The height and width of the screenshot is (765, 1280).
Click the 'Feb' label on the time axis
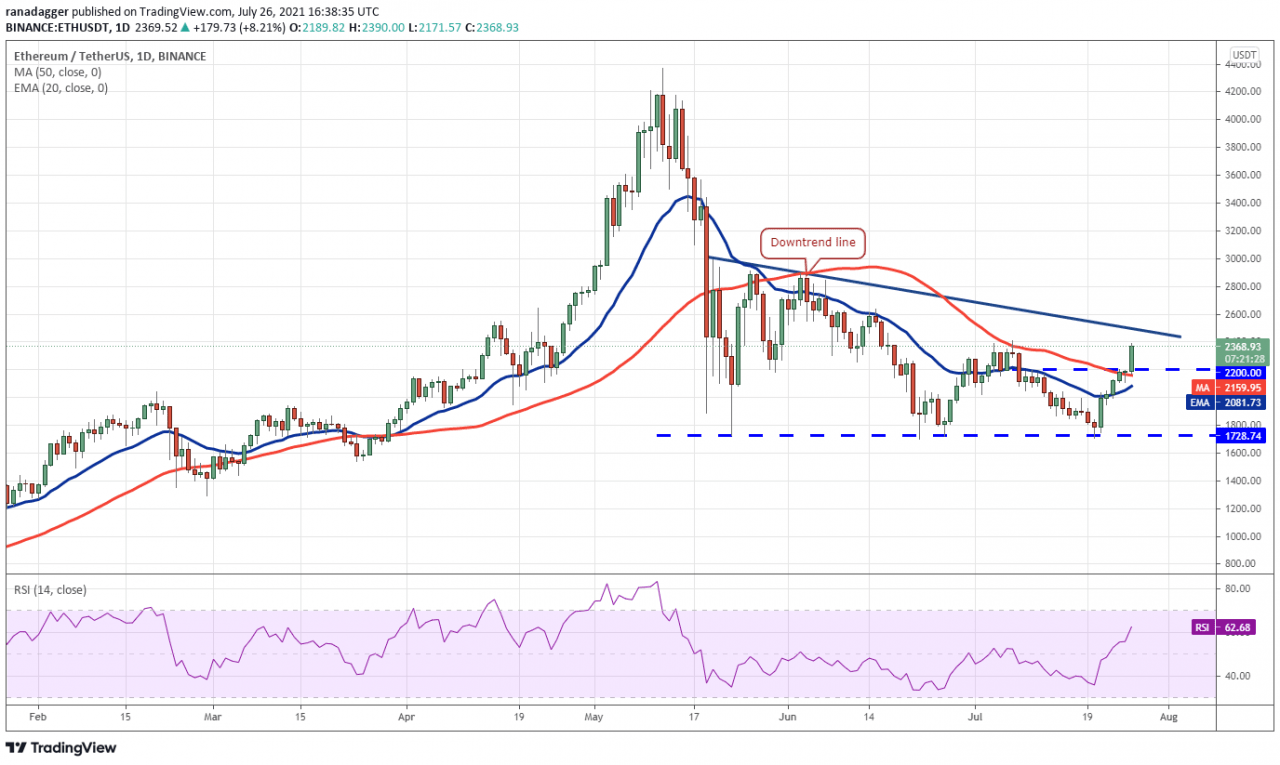point(37,717)
